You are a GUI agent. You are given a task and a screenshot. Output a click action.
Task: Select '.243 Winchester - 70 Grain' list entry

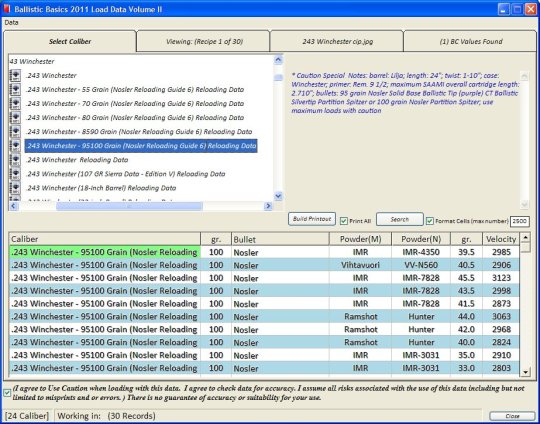click(135, 104)
